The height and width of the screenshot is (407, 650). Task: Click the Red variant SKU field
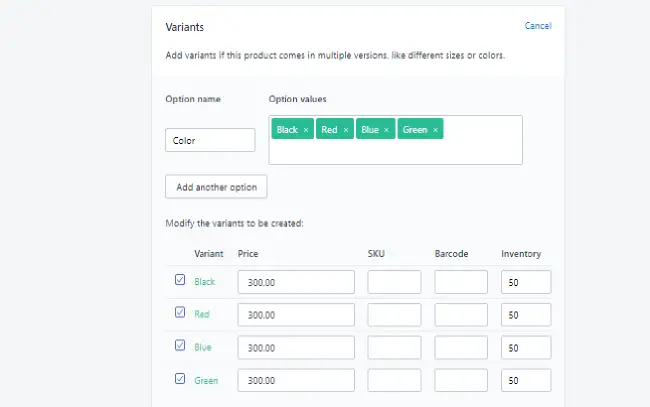point(394,315)
